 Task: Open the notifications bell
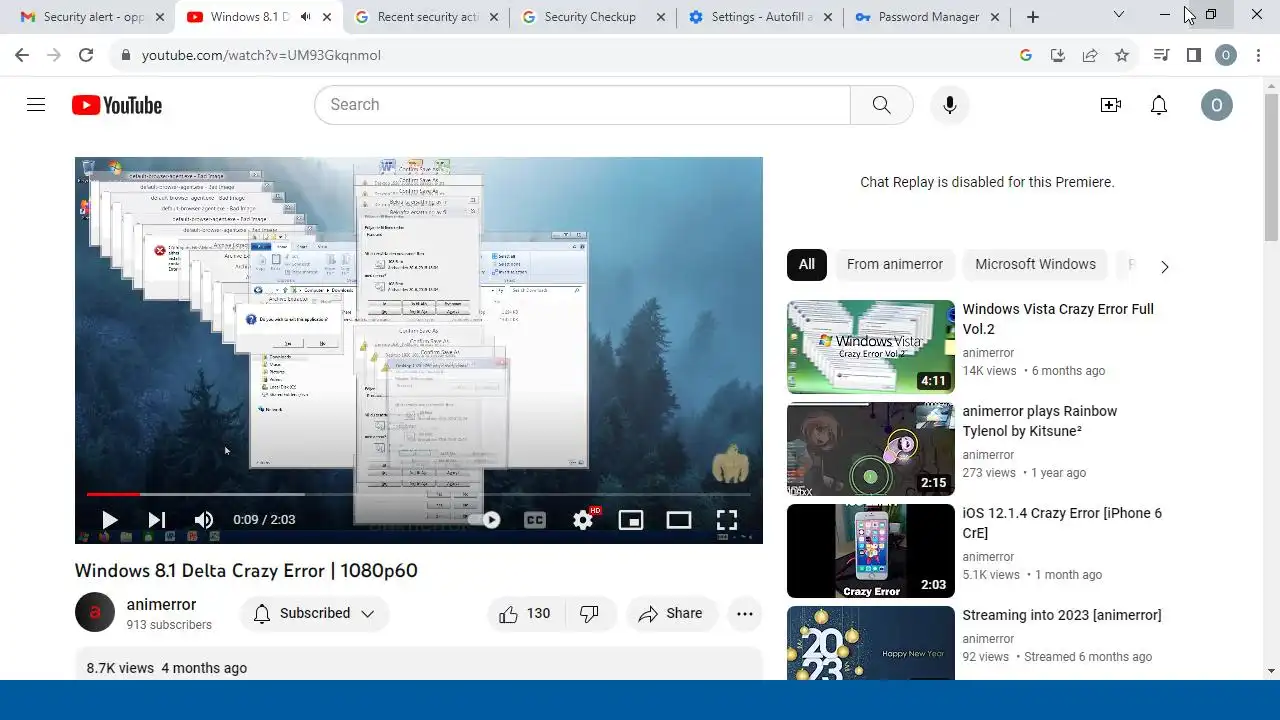coord(1159,105)
